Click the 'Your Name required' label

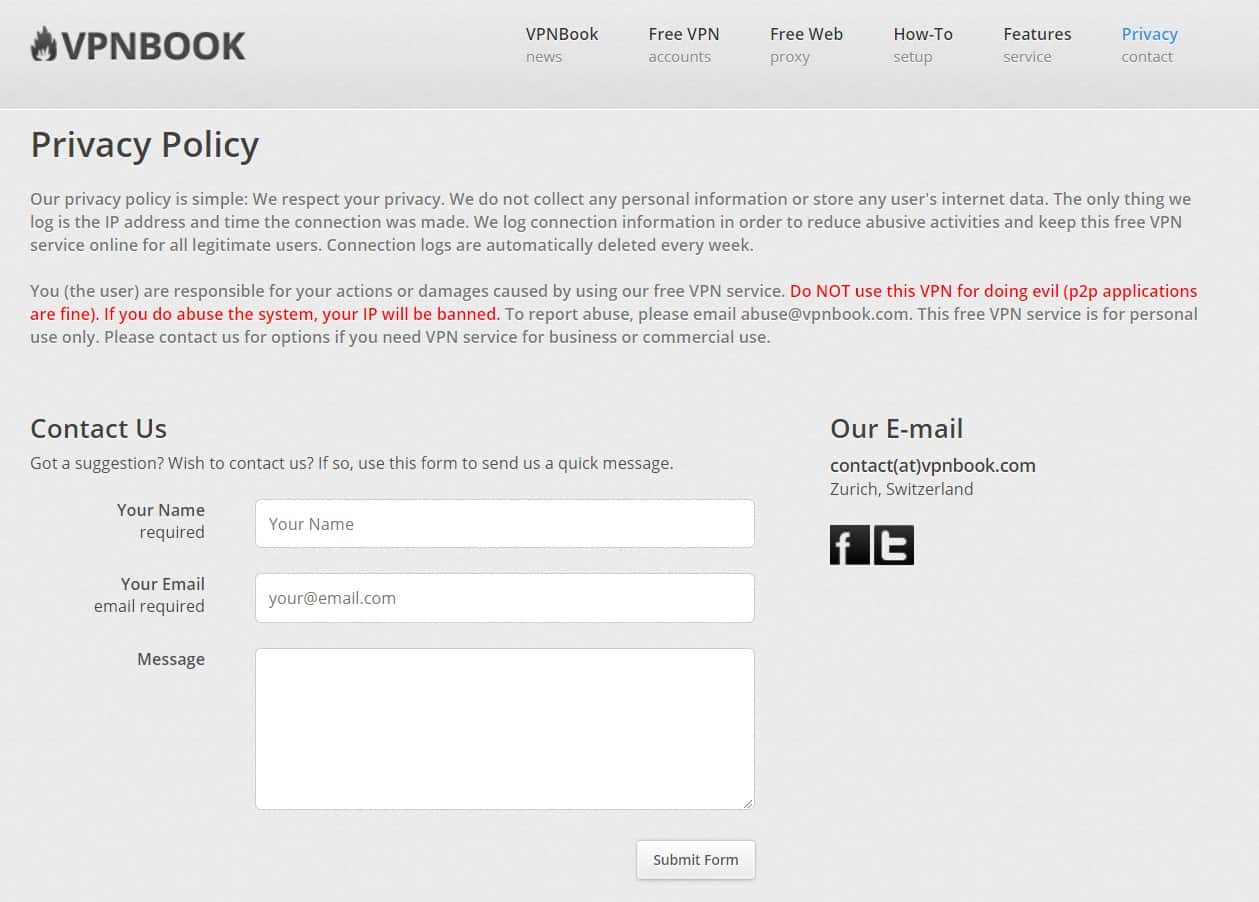161,521
